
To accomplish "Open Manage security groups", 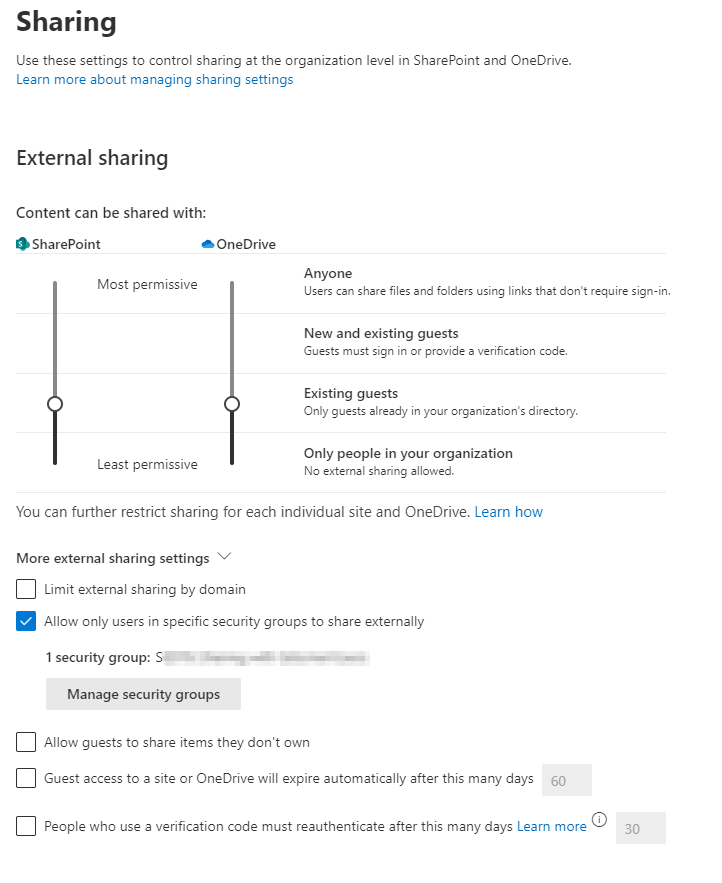I will (x=143, y=694).
